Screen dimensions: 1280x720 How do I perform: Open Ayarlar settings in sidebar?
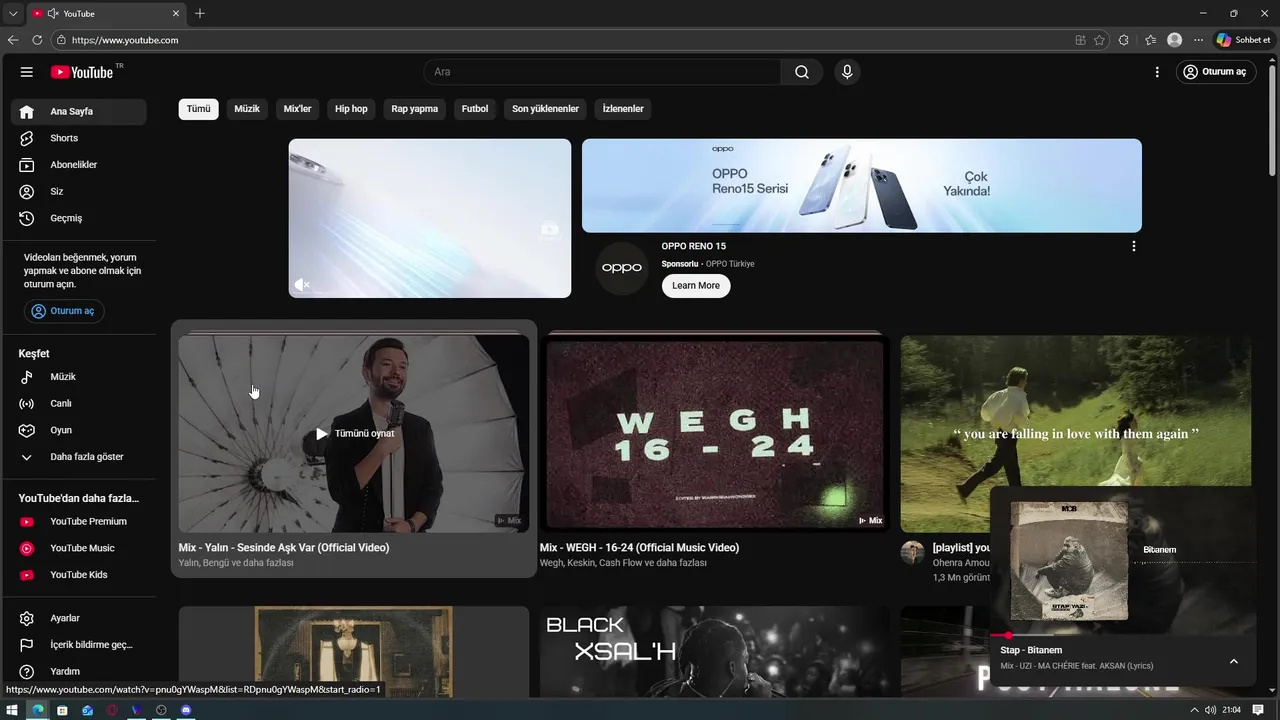tap(79, 618)
